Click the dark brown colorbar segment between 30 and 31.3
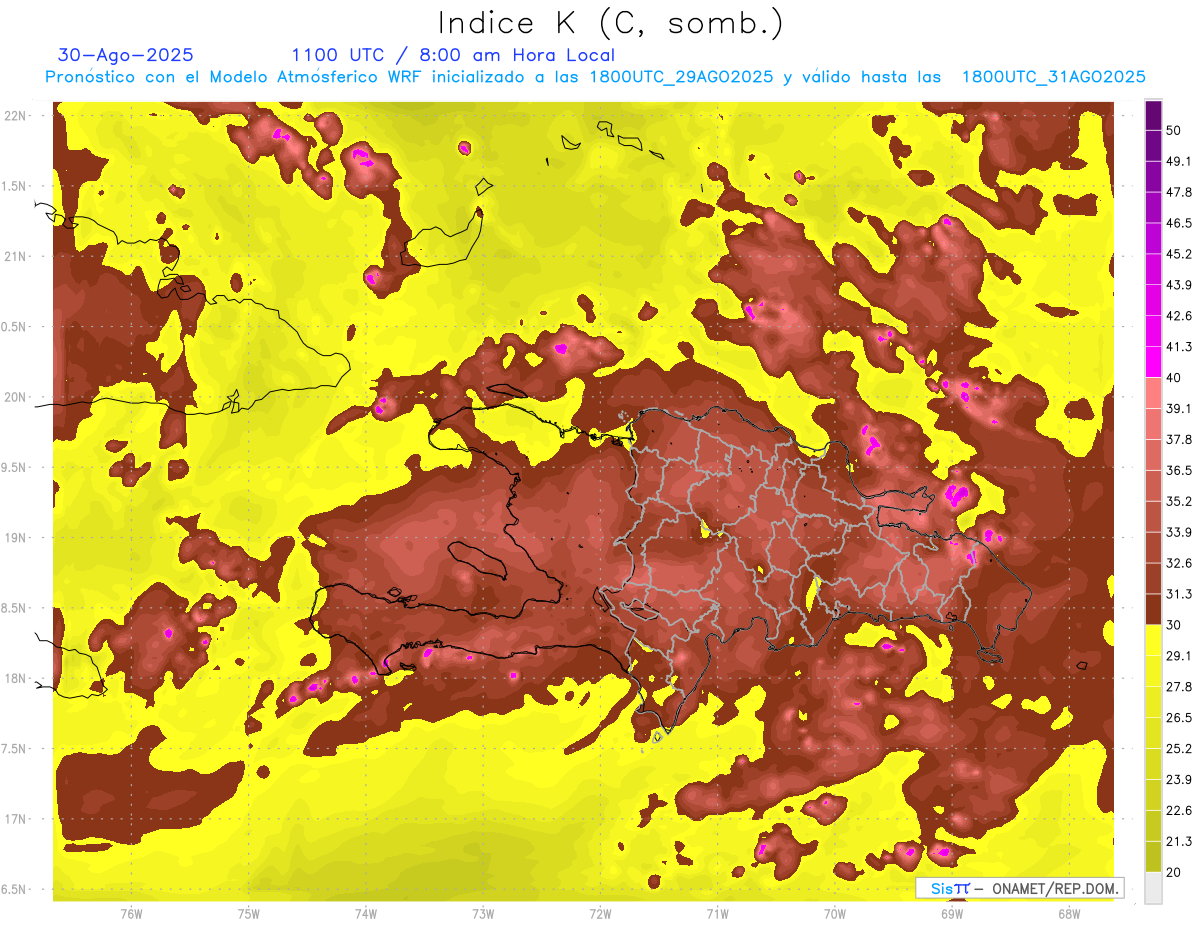1200x927 pixels. pos(1153,609)
